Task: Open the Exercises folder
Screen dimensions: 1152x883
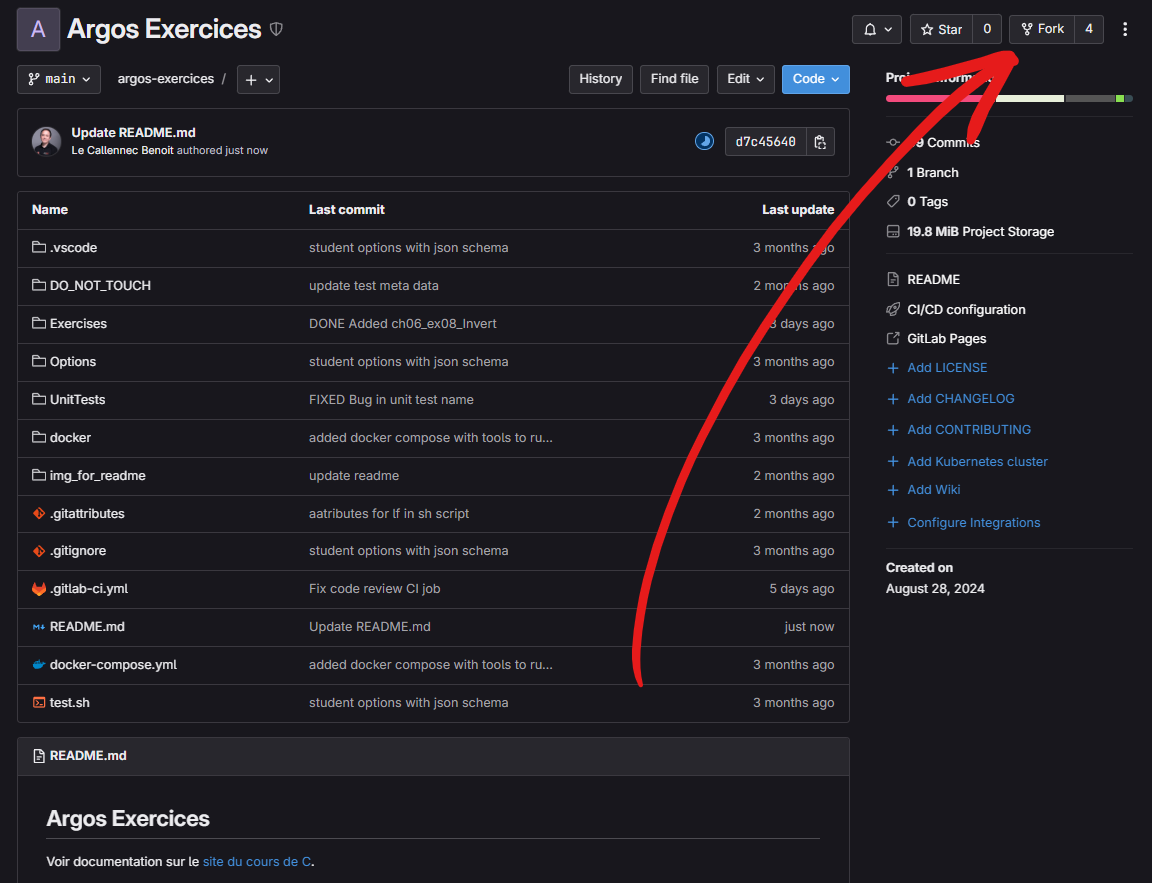Action: point(78,323)
